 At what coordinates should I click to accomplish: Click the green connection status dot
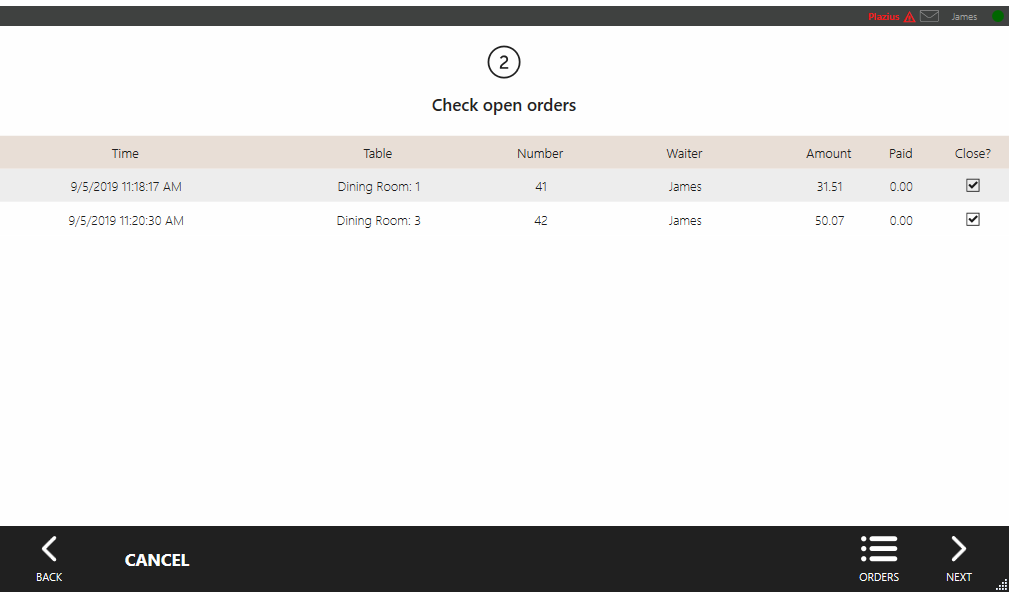(998, 17)
